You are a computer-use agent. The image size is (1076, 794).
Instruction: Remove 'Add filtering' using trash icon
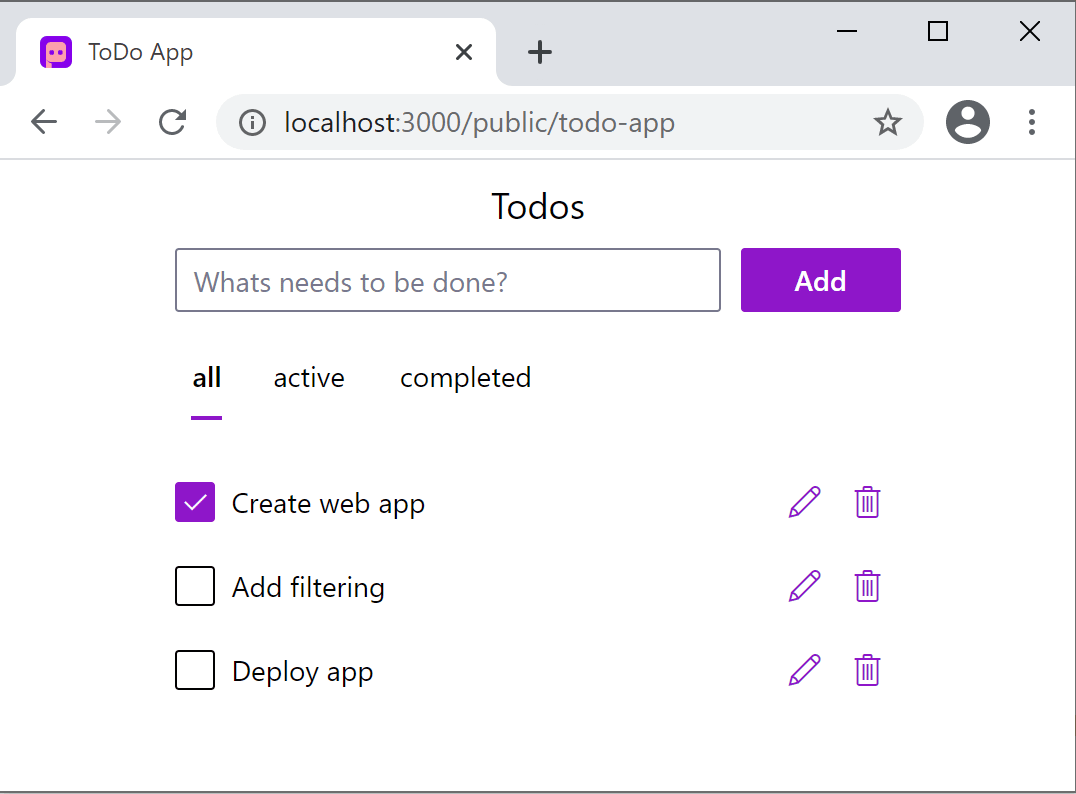pos(867,586)
